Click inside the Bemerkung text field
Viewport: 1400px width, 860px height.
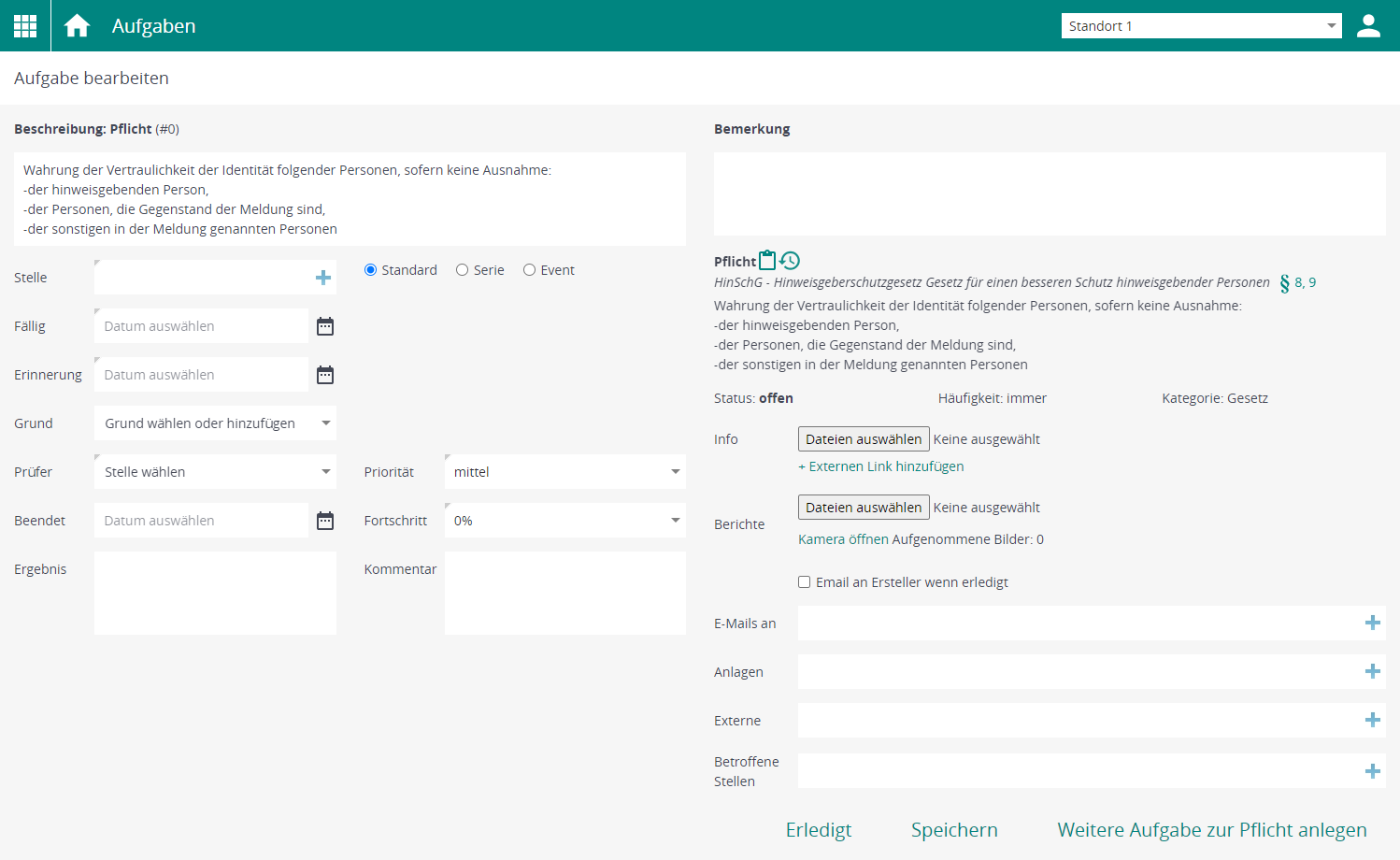(1050, 193)
